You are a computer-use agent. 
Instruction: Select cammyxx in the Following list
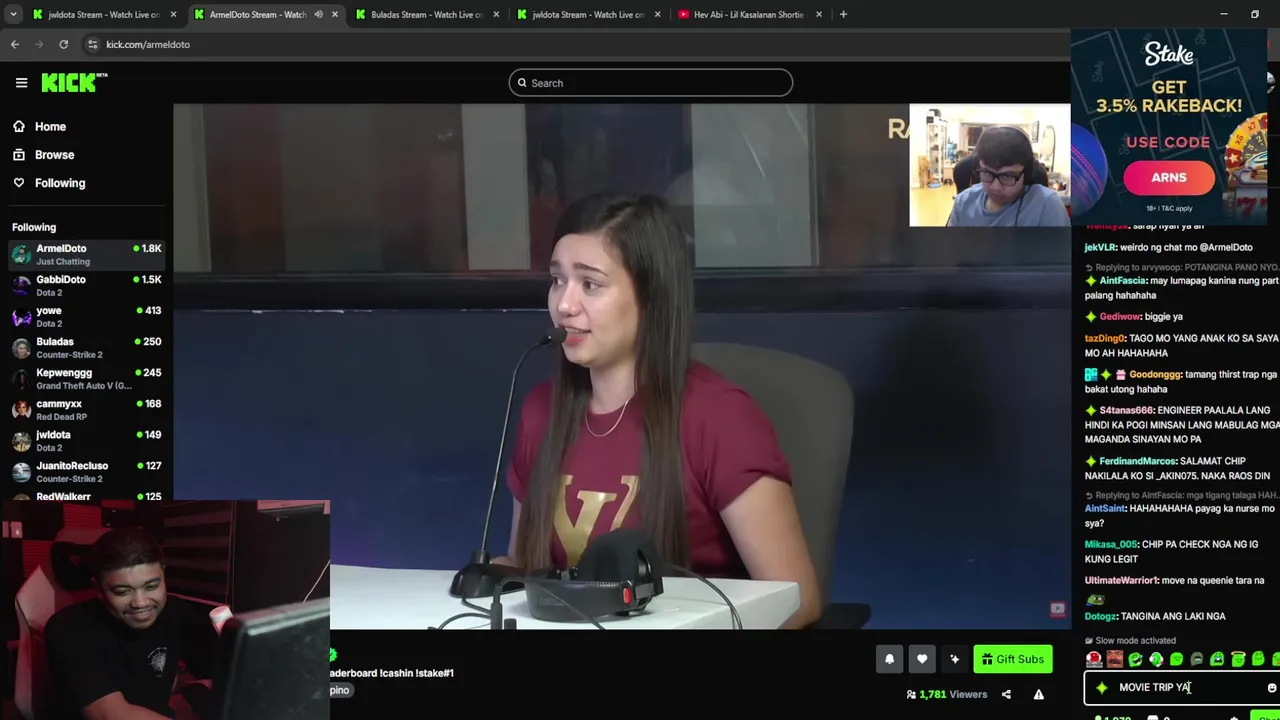click(86, 409)
